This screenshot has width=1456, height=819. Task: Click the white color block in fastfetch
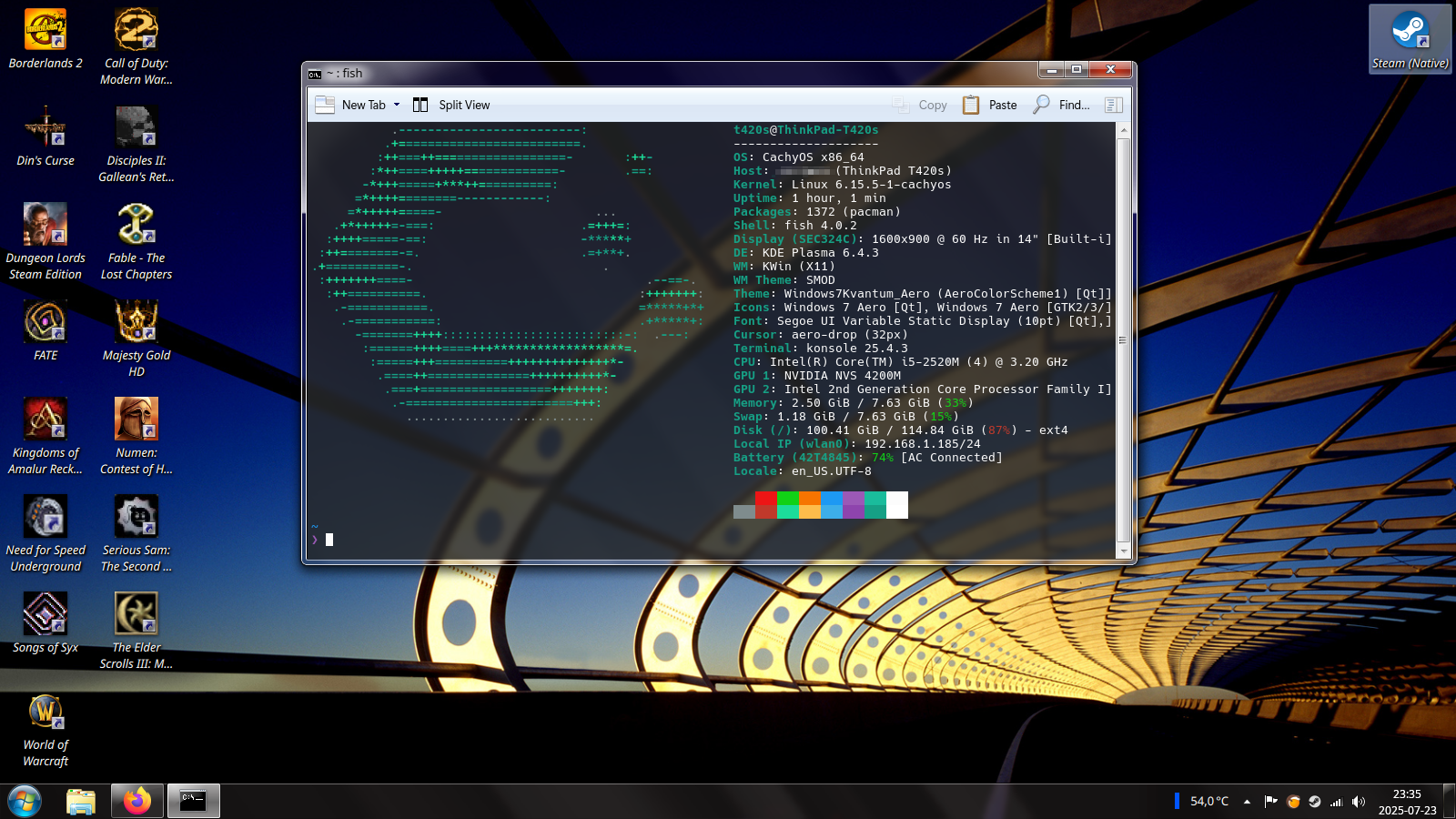click(897, 505)
